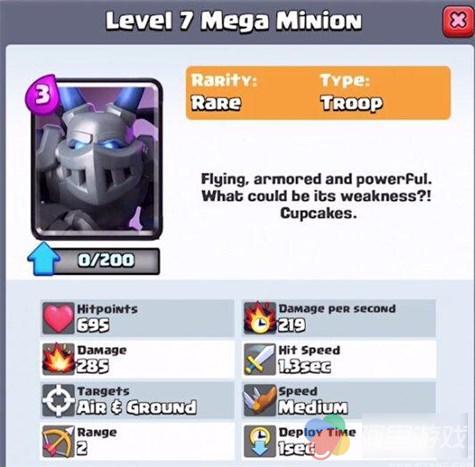The height and width of the screenshot is (467, 475).
Task: Tap the Speed winged boot icon
Action: [260, 400]
